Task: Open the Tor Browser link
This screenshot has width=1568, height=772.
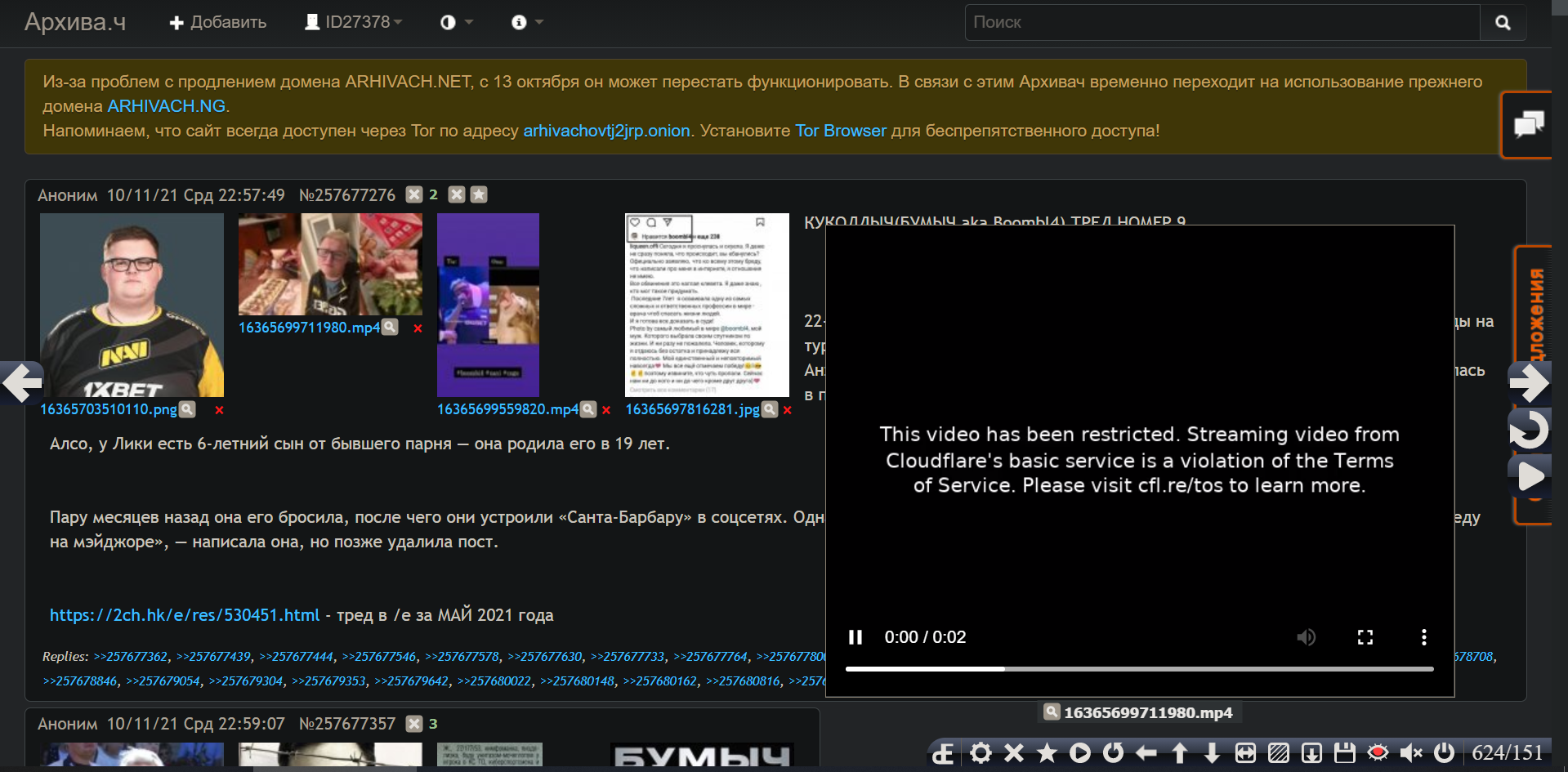Action: pos(841,131)
